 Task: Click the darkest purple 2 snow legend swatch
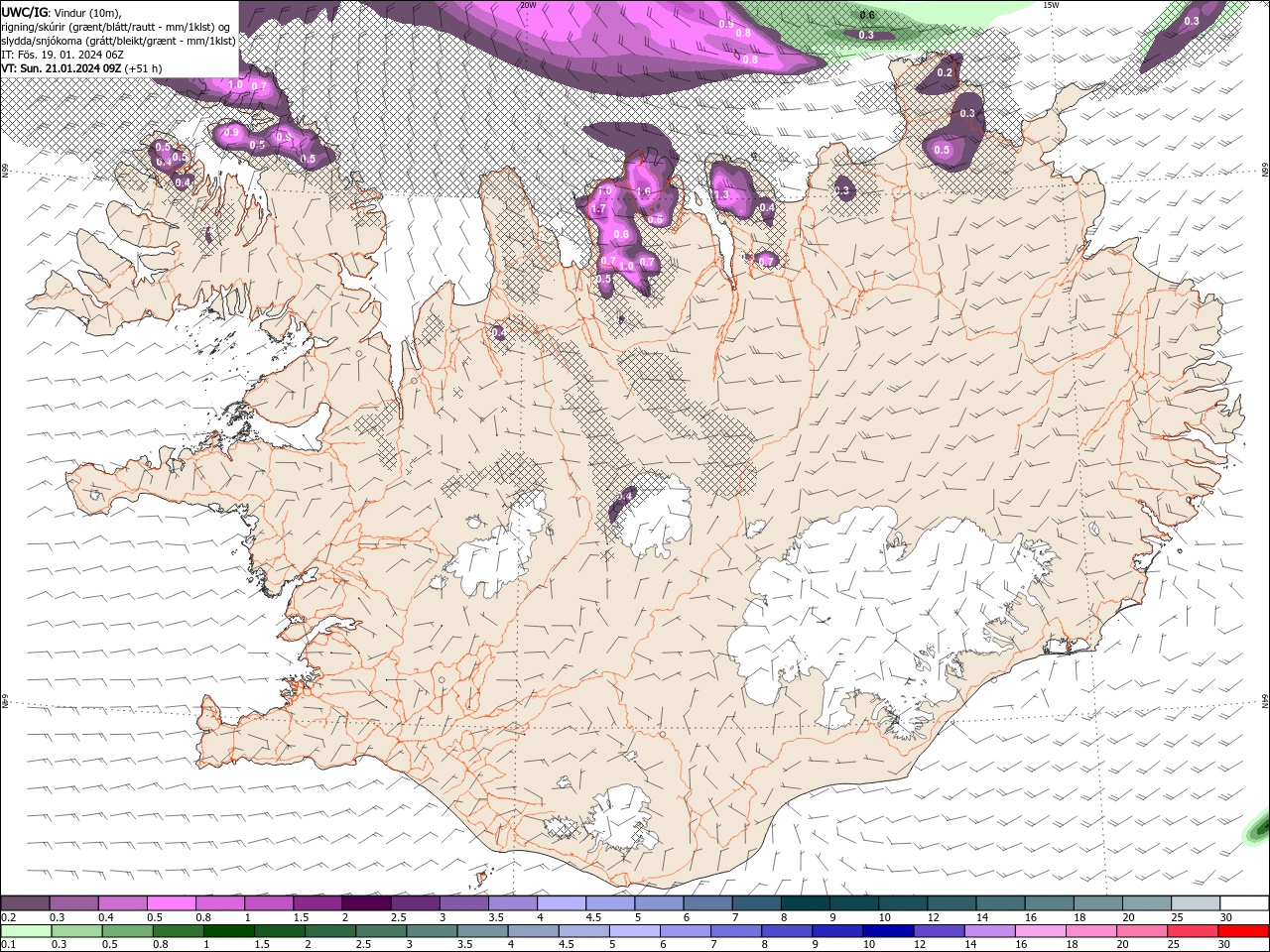(366, 903)
